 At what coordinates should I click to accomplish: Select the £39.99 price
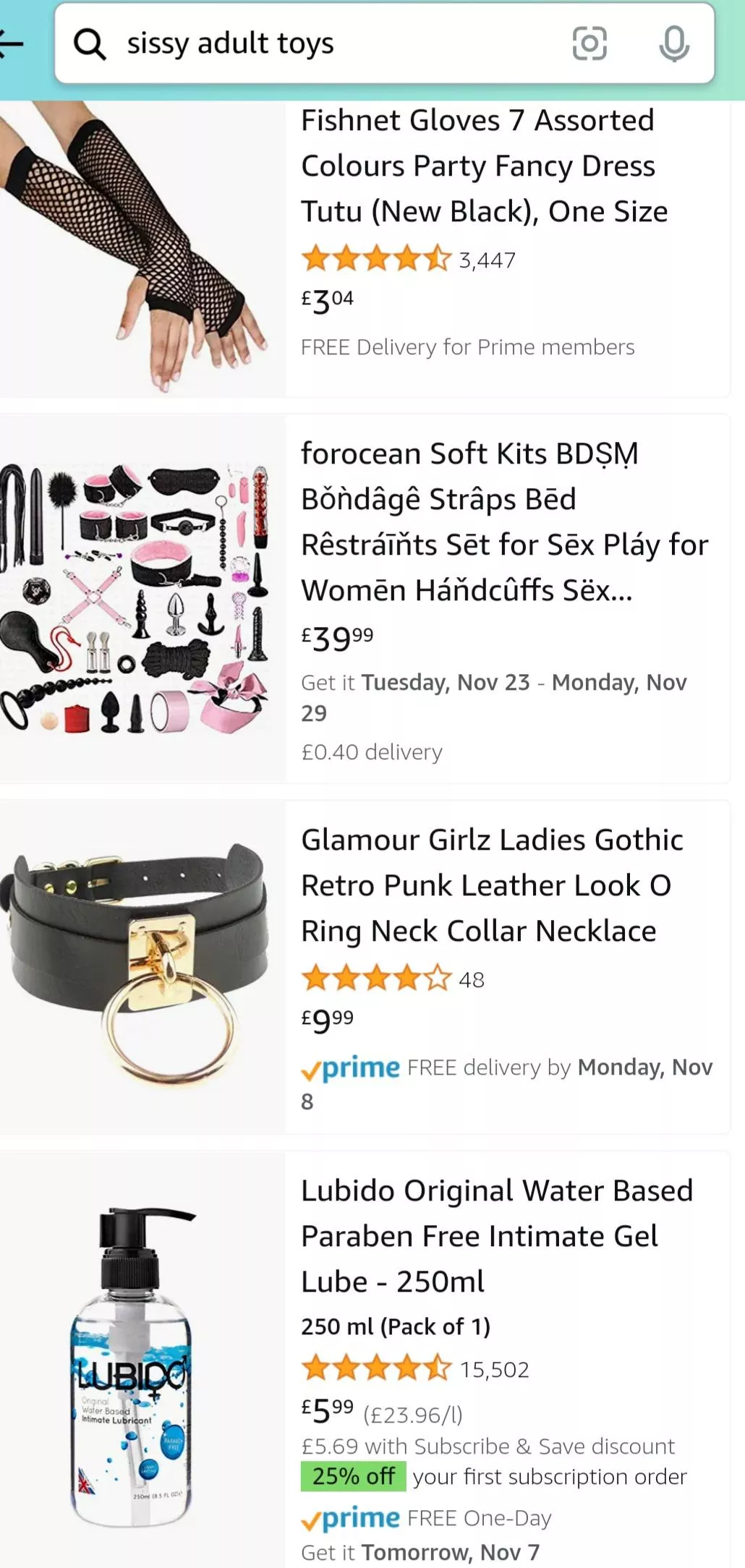[x=337, y=638]
